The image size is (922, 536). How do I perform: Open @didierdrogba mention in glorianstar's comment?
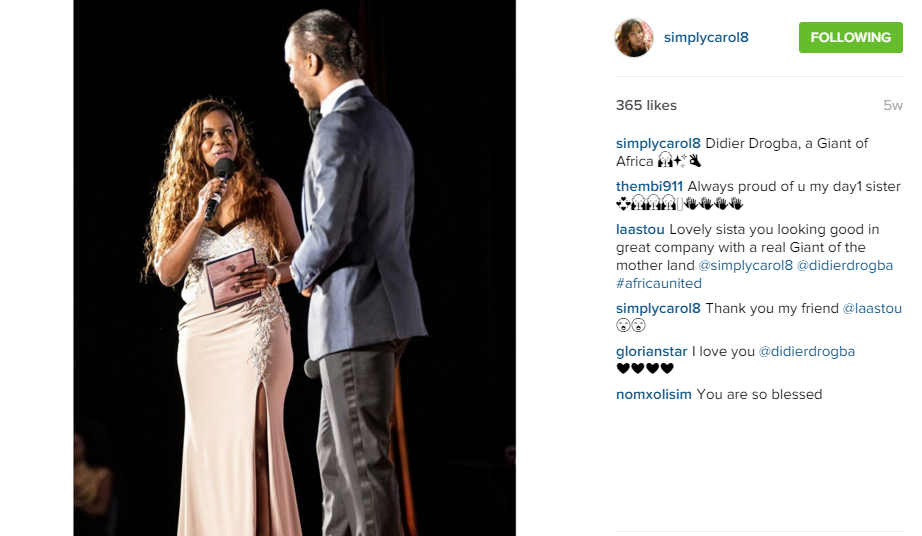coord(807,351)
